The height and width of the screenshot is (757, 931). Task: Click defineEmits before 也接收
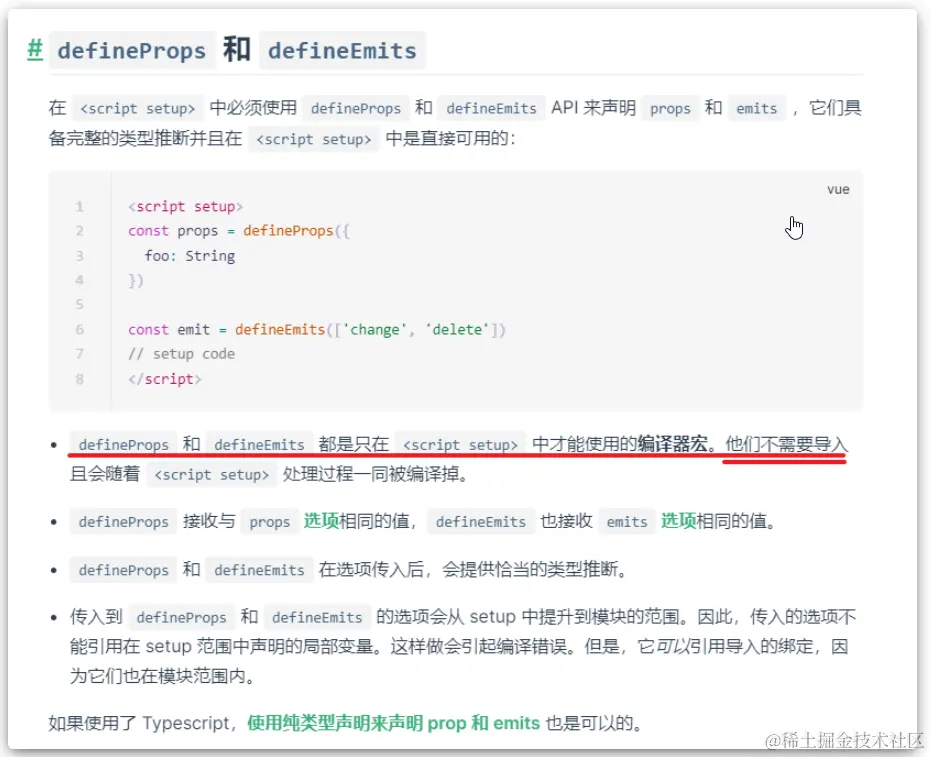click(481, 522)
